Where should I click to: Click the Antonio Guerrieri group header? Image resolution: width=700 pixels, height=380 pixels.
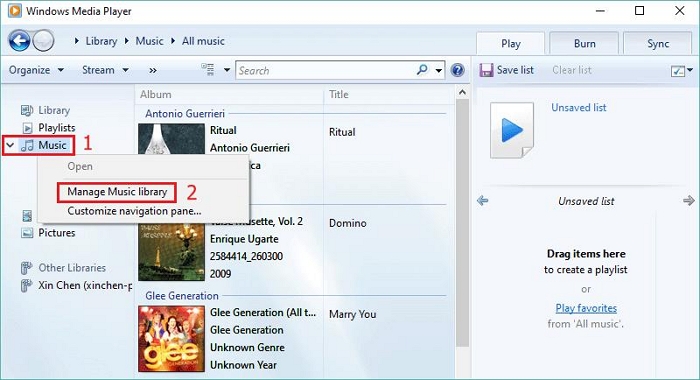pos(185,113)
